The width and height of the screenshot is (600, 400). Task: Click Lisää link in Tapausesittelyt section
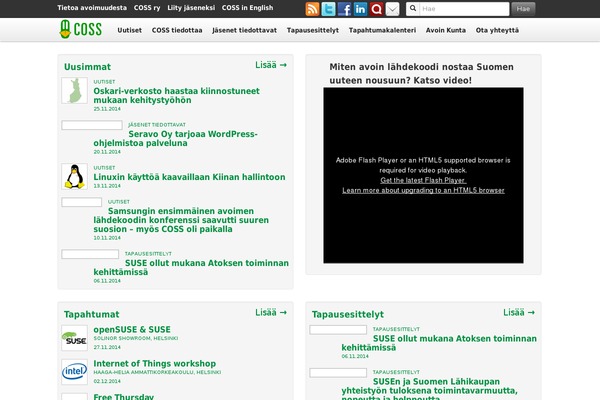pyautogui.click(x=519, y=312)
